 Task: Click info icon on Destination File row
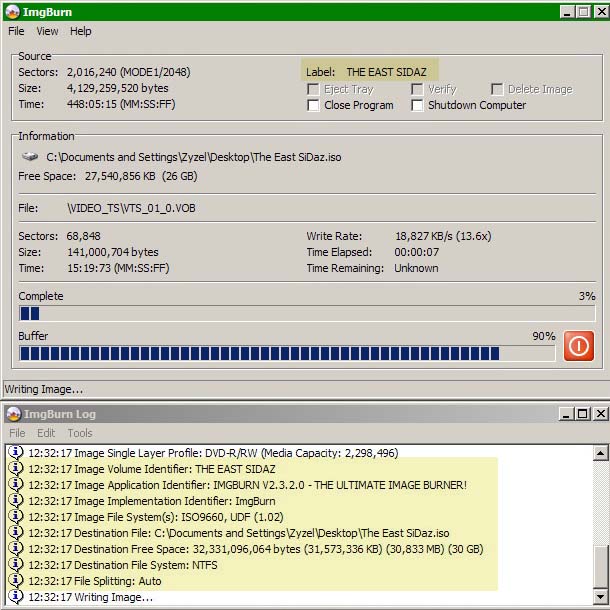(x=16, y=532)
